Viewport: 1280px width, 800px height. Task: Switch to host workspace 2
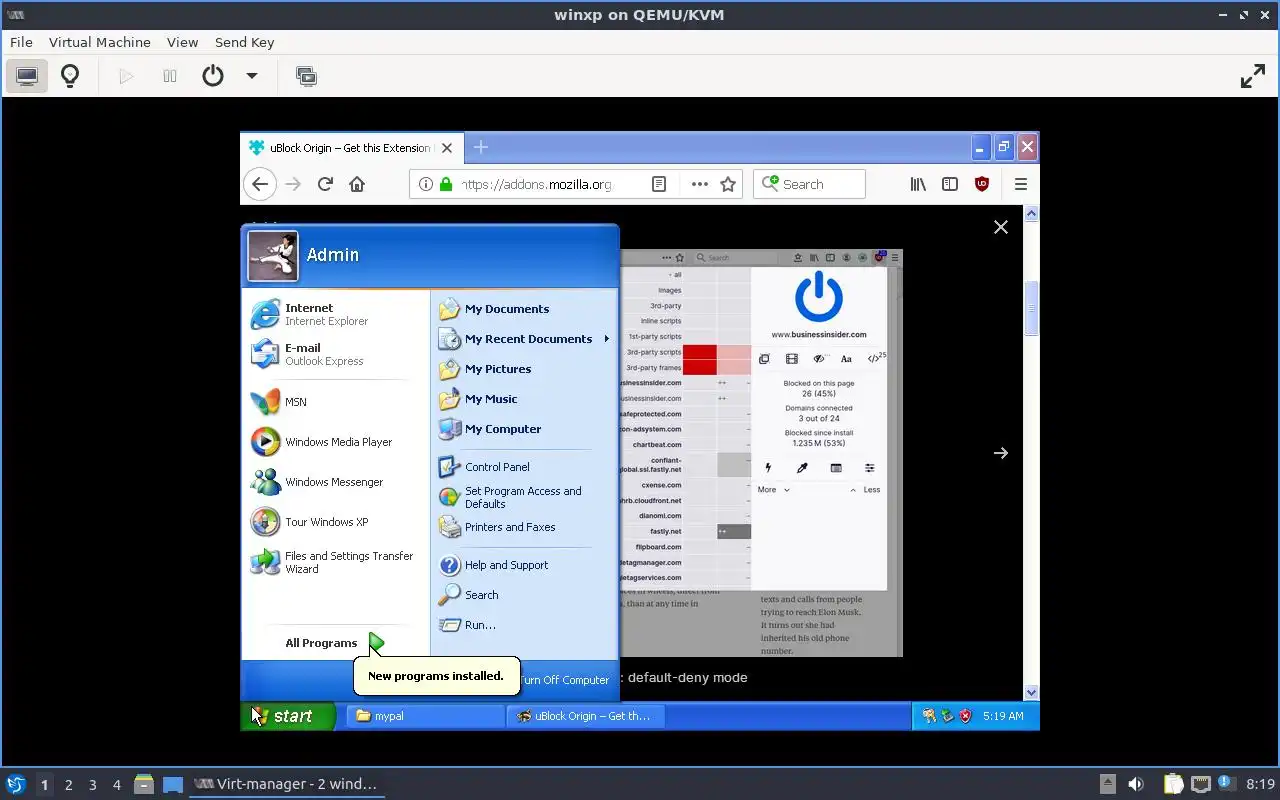(x=69, y=785)
